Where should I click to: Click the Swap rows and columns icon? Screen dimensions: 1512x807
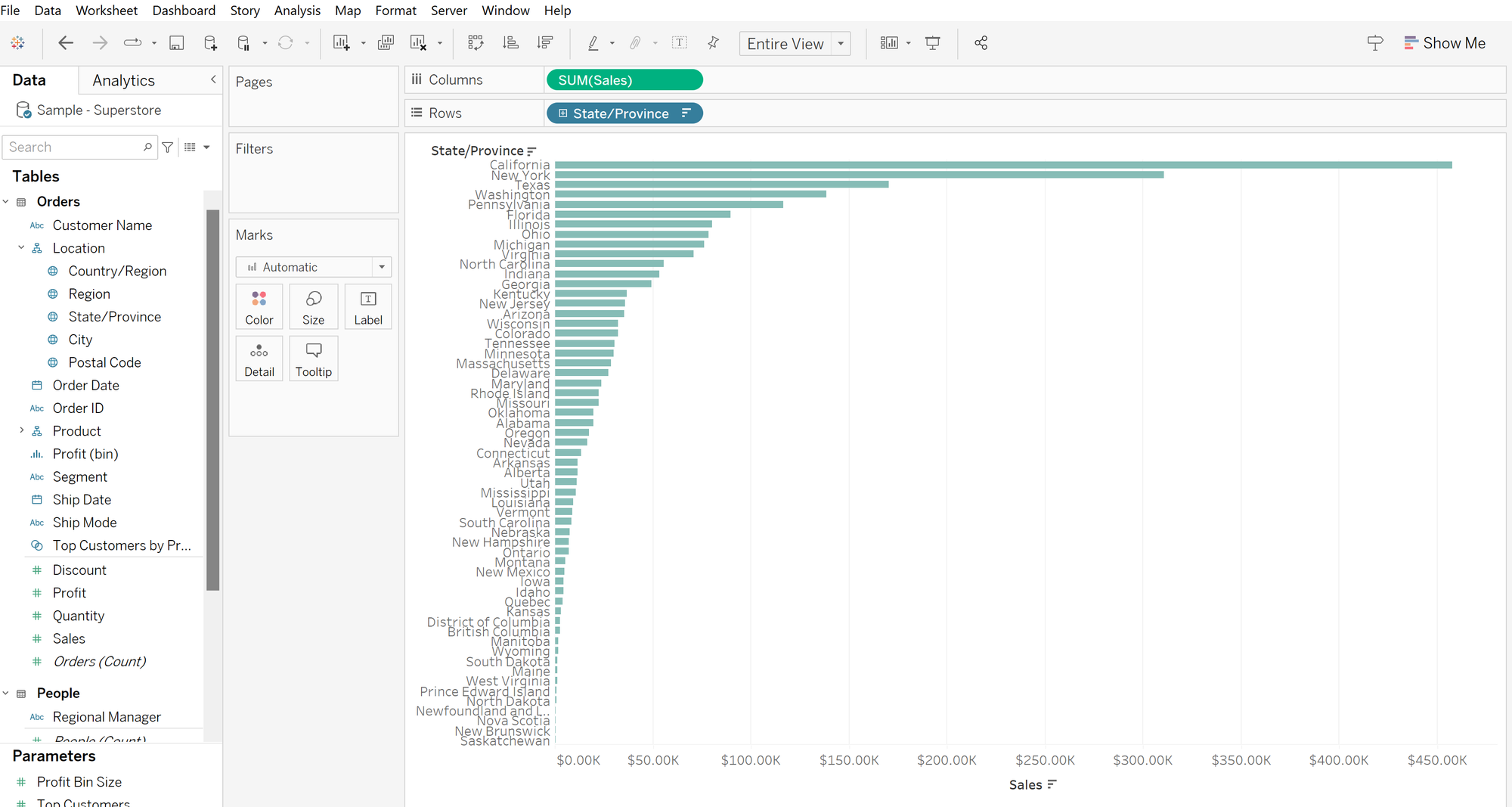[x=476, y=43]
